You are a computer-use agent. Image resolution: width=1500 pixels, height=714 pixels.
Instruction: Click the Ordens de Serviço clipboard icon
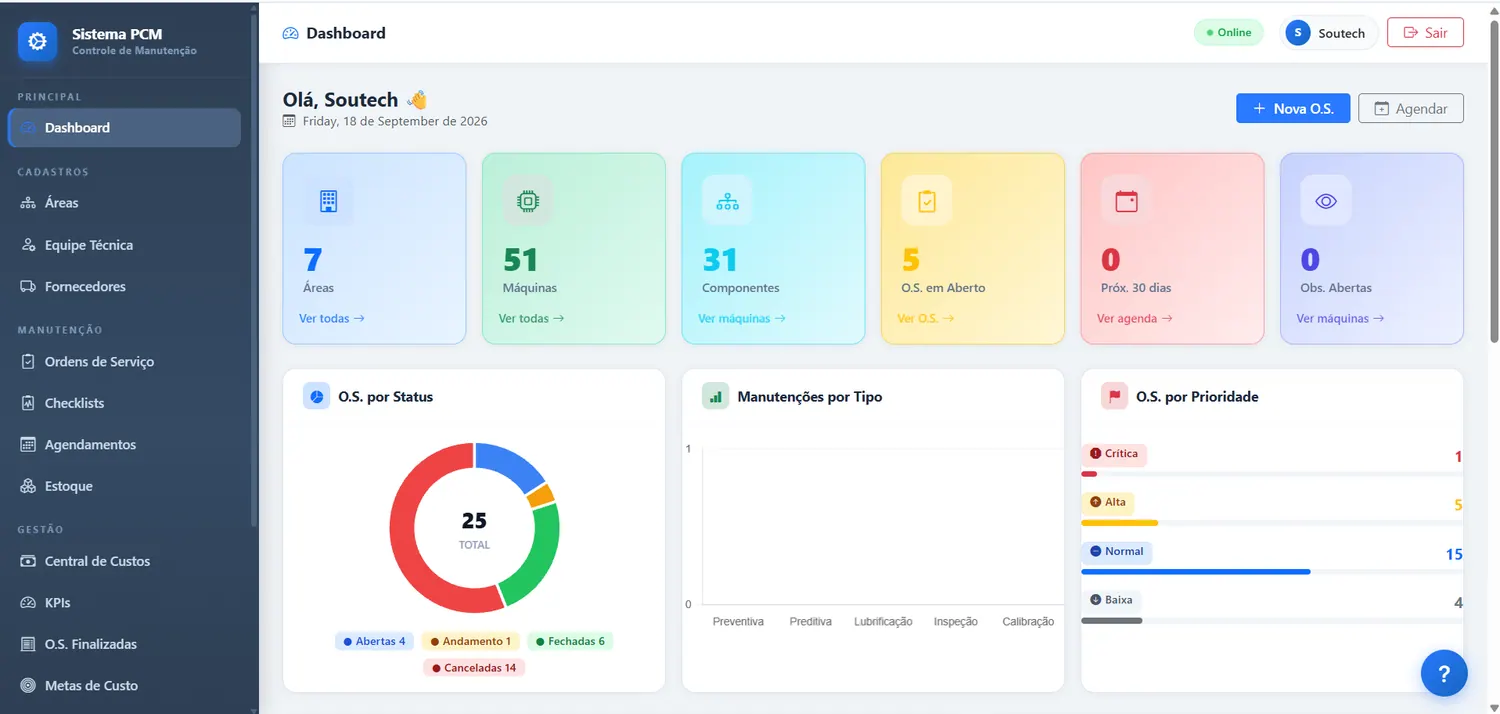pyautogui.click(x=28, y=362)
